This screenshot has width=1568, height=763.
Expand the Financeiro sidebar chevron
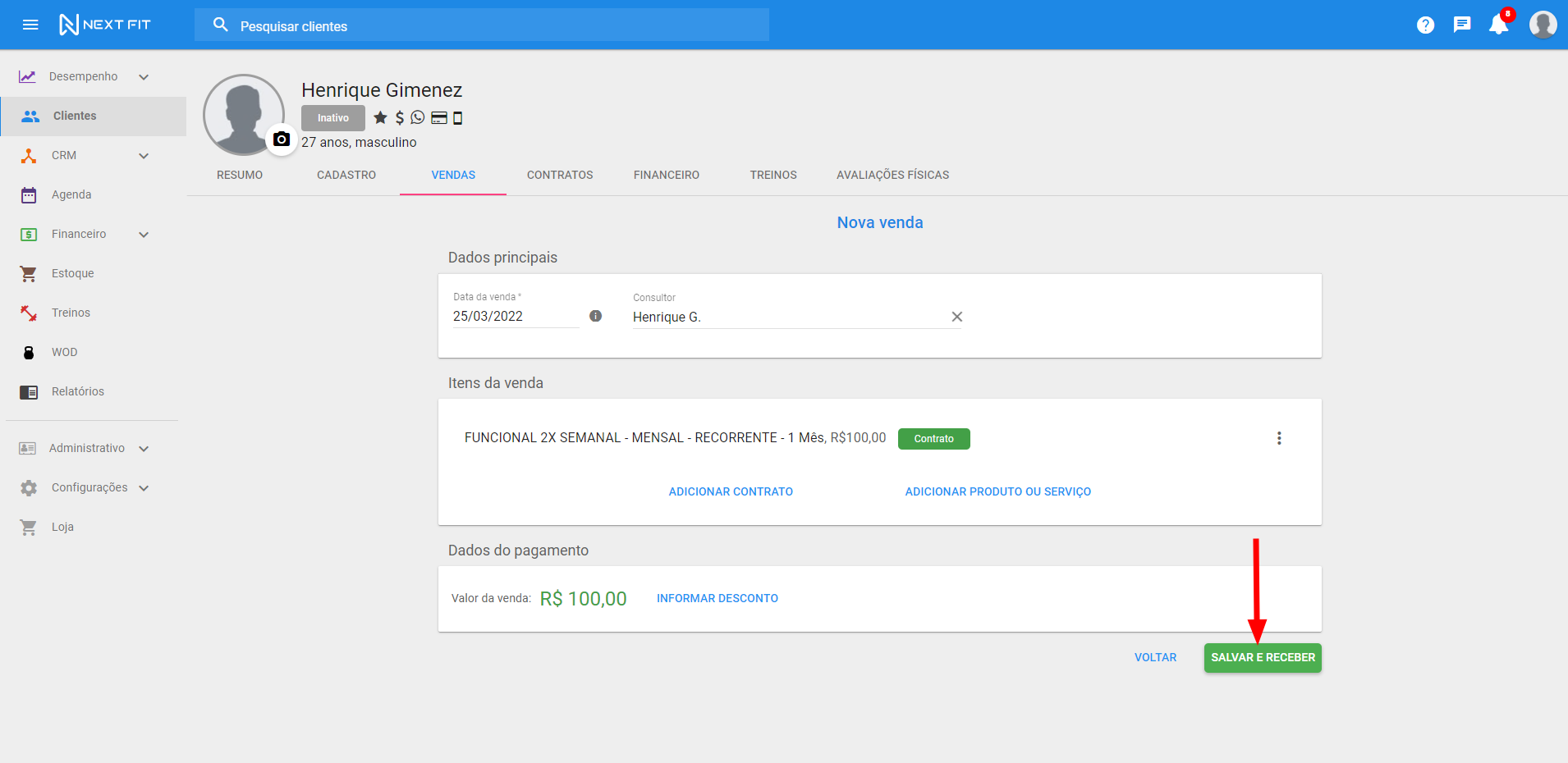[x=144, y=234]
